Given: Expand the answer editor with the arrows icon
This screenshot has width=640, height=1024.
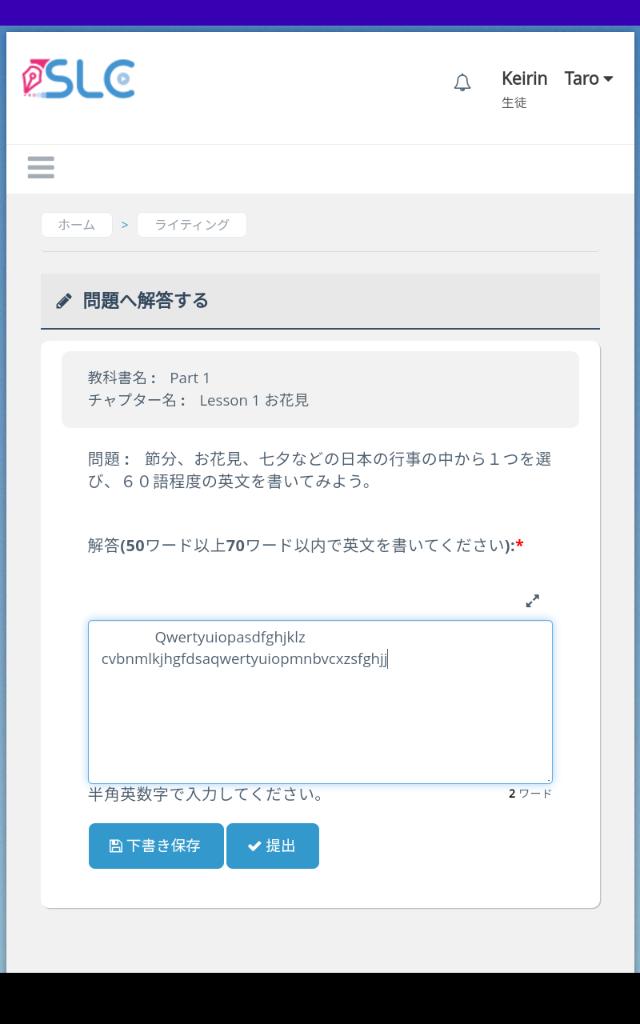Looking at the screenshot, I should (532, 601).
